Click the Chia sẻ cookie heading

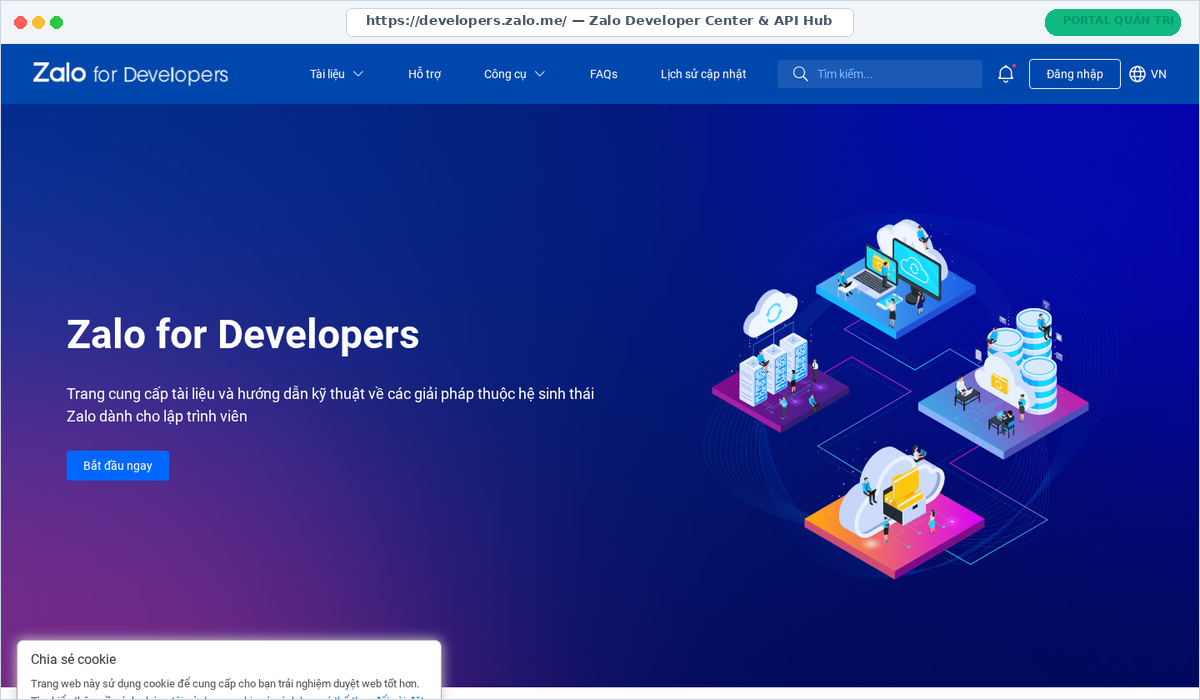(x=74, y=659)
